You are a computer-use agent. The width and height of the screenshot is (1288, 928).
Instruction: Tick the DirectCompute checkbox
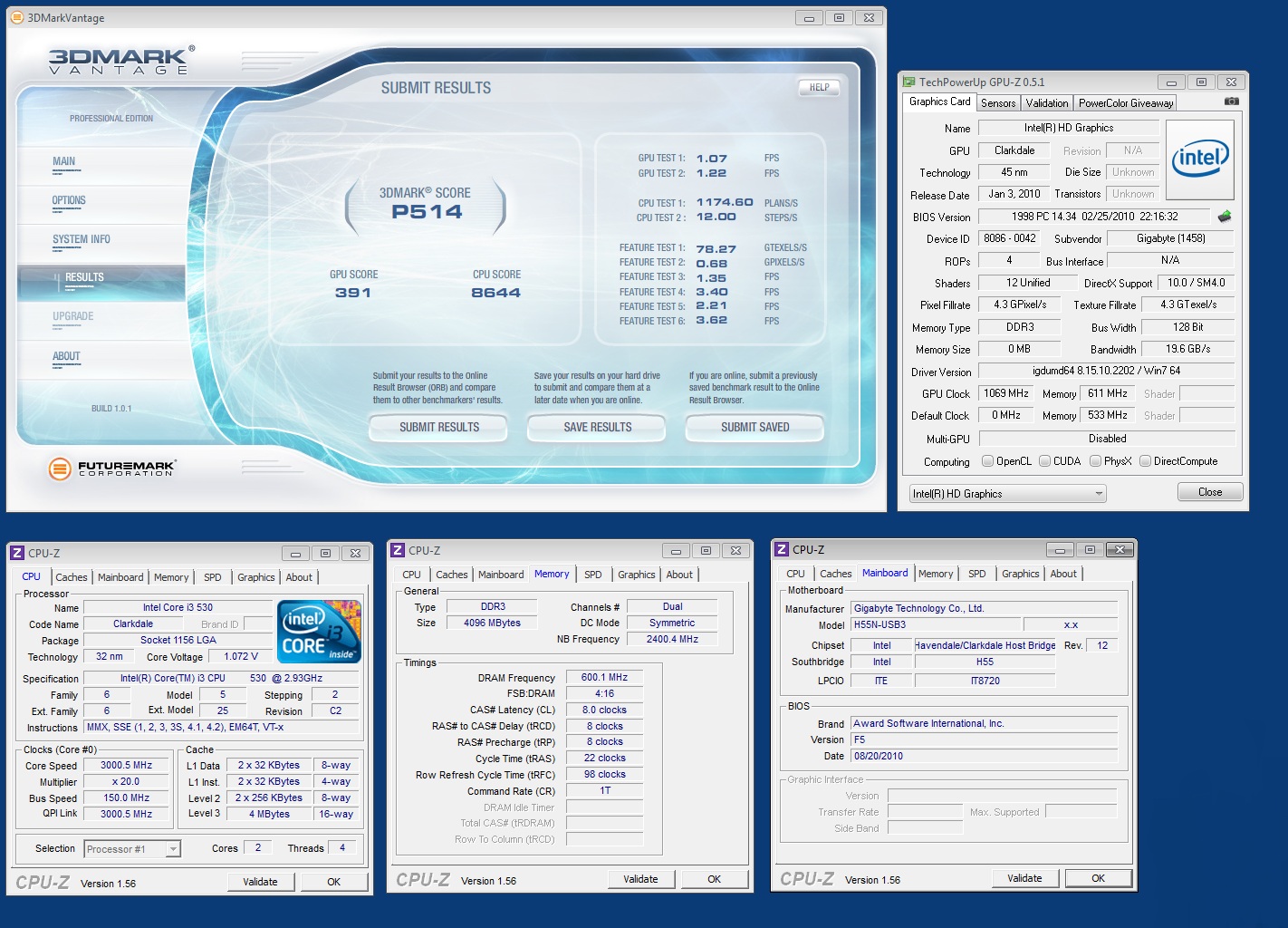[x=1146, y=461]
